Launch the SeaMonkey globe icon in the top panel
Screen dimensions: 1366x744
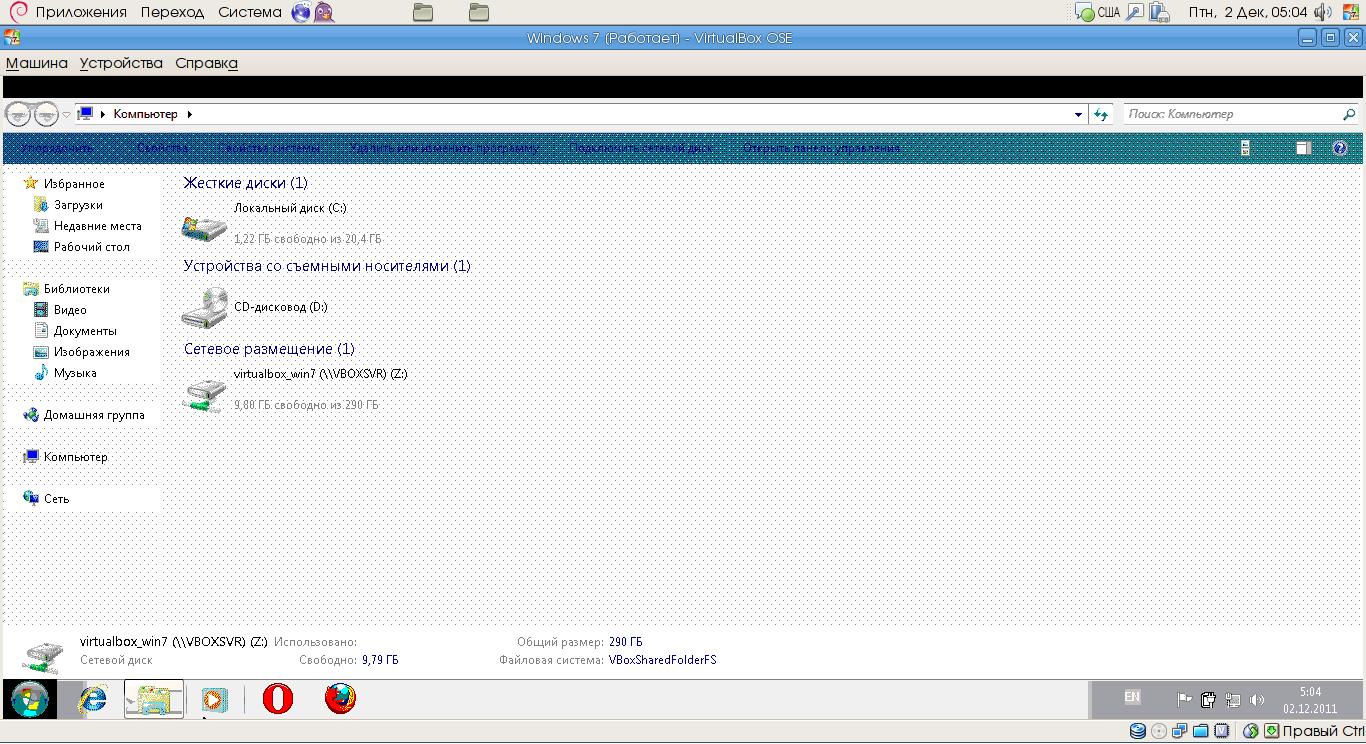[301, 12]
